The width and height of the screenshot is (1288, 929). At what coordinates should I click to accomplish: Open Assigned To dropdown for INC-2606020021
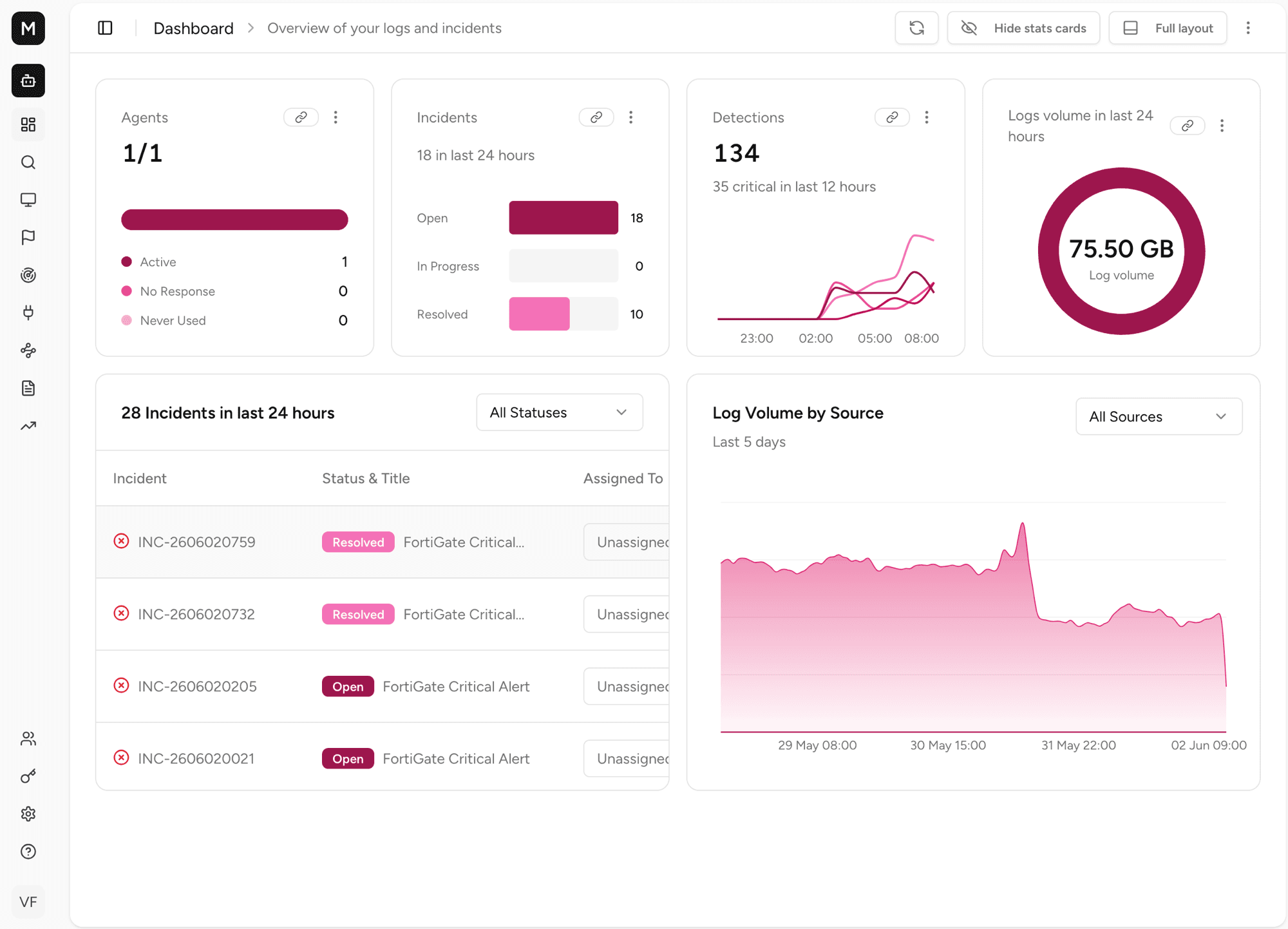point(626,758)
